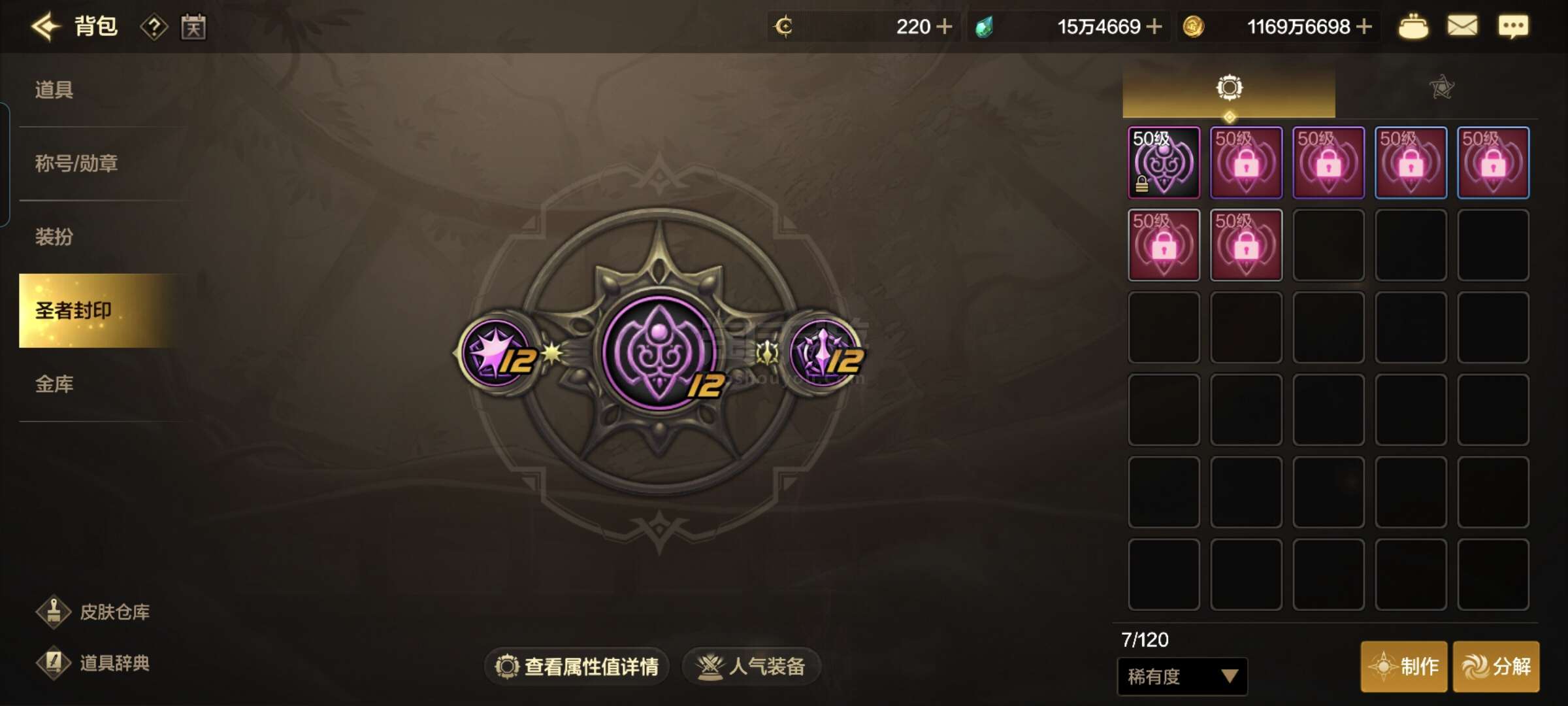The image size is (1568, 706).
Task: Click the 分解 dismantle button
Action: (1496, 667)
